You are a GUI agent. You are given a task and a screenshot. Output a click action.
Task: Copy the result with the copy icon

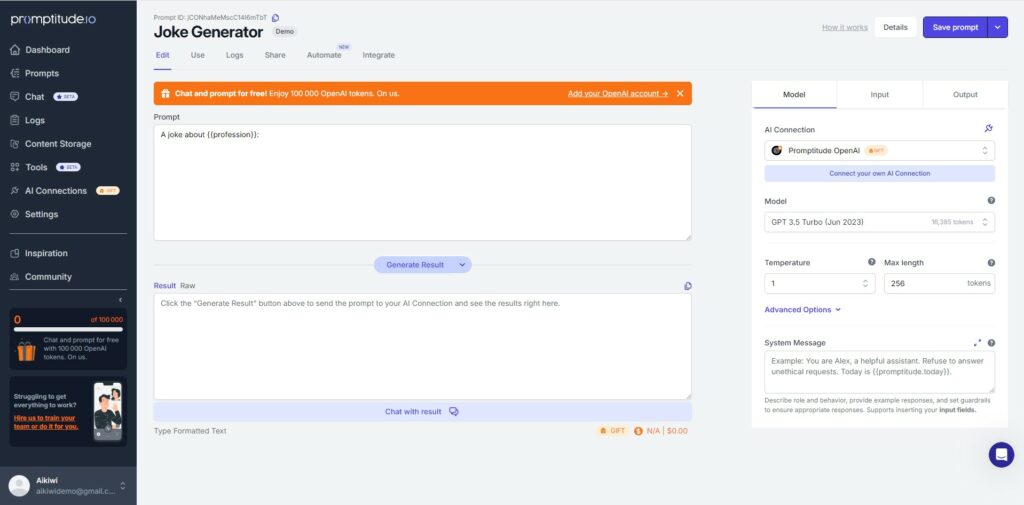pyautogui.click(x=688, y=286)
